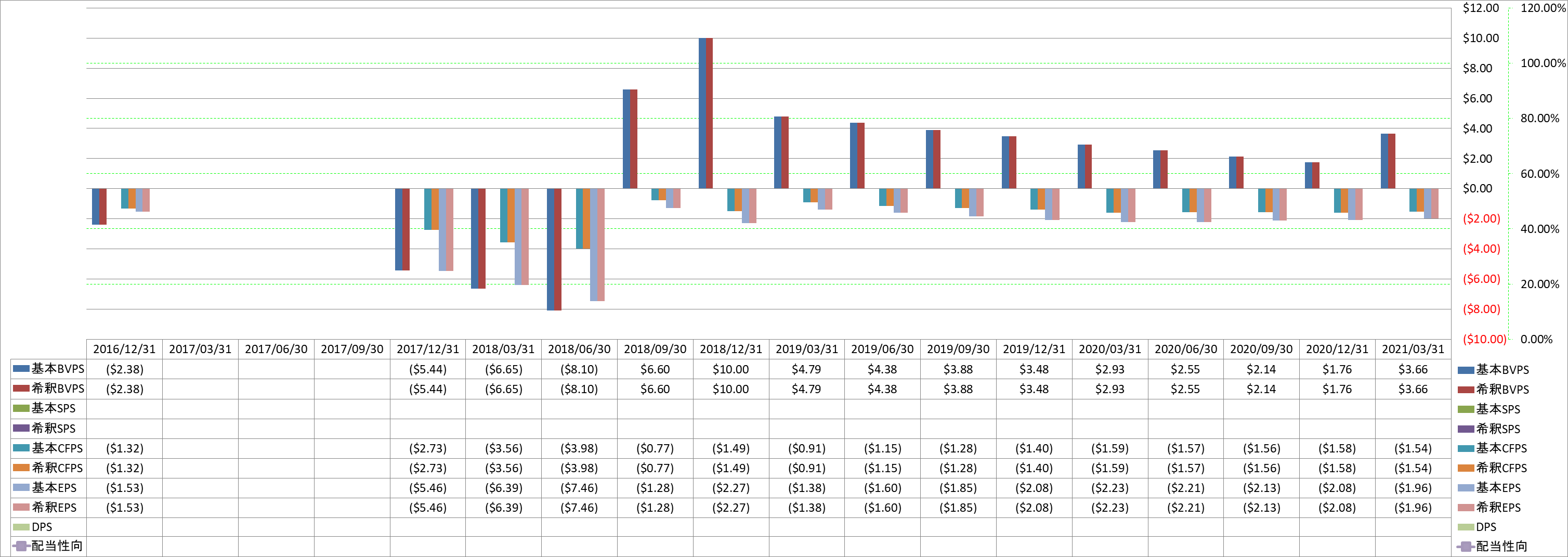The image size is (1568, 557).
Task: Select the 基本BVPS cell $1.76 under 2020/12/31
Action: click(1337, 369)
